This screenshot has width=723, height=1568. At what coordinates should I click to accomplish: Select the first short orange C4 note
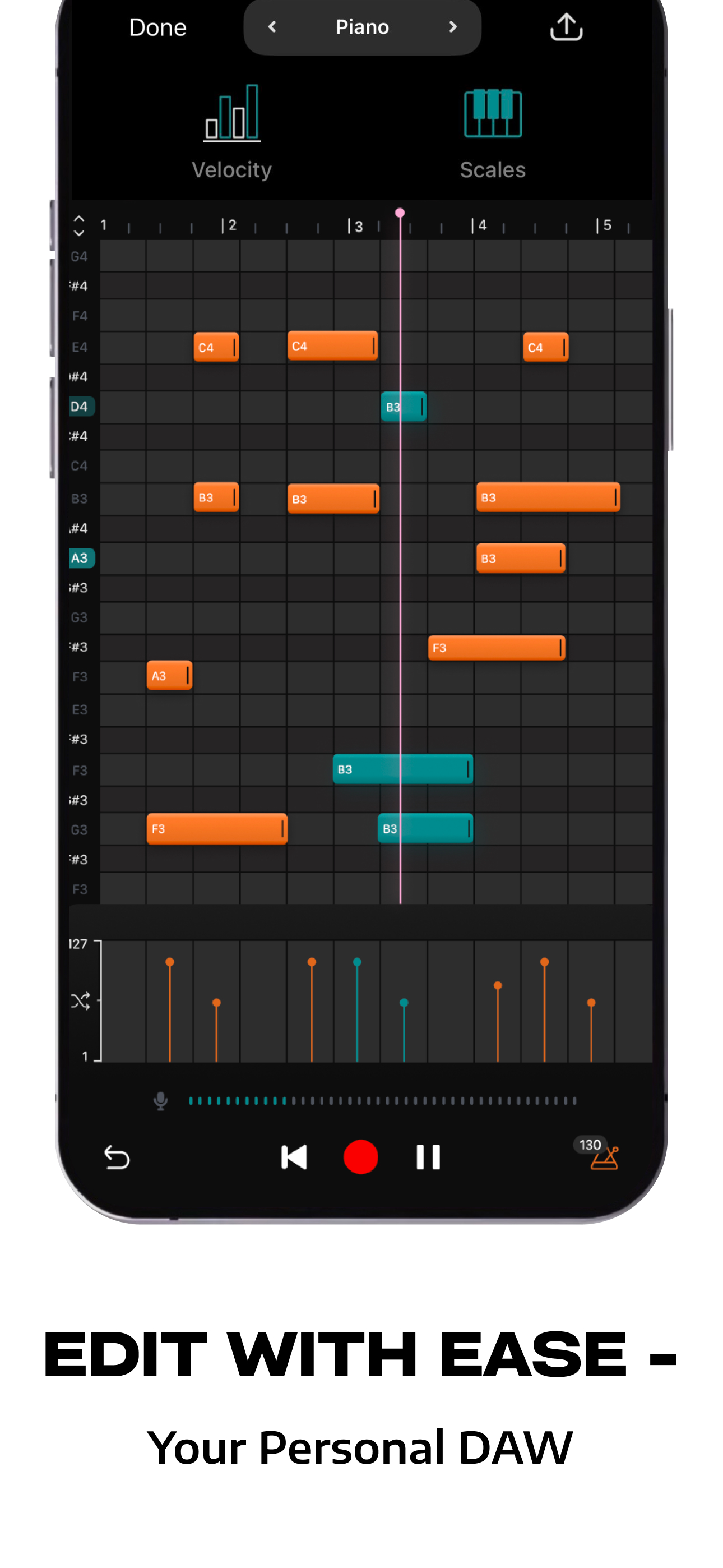[216, 348]
